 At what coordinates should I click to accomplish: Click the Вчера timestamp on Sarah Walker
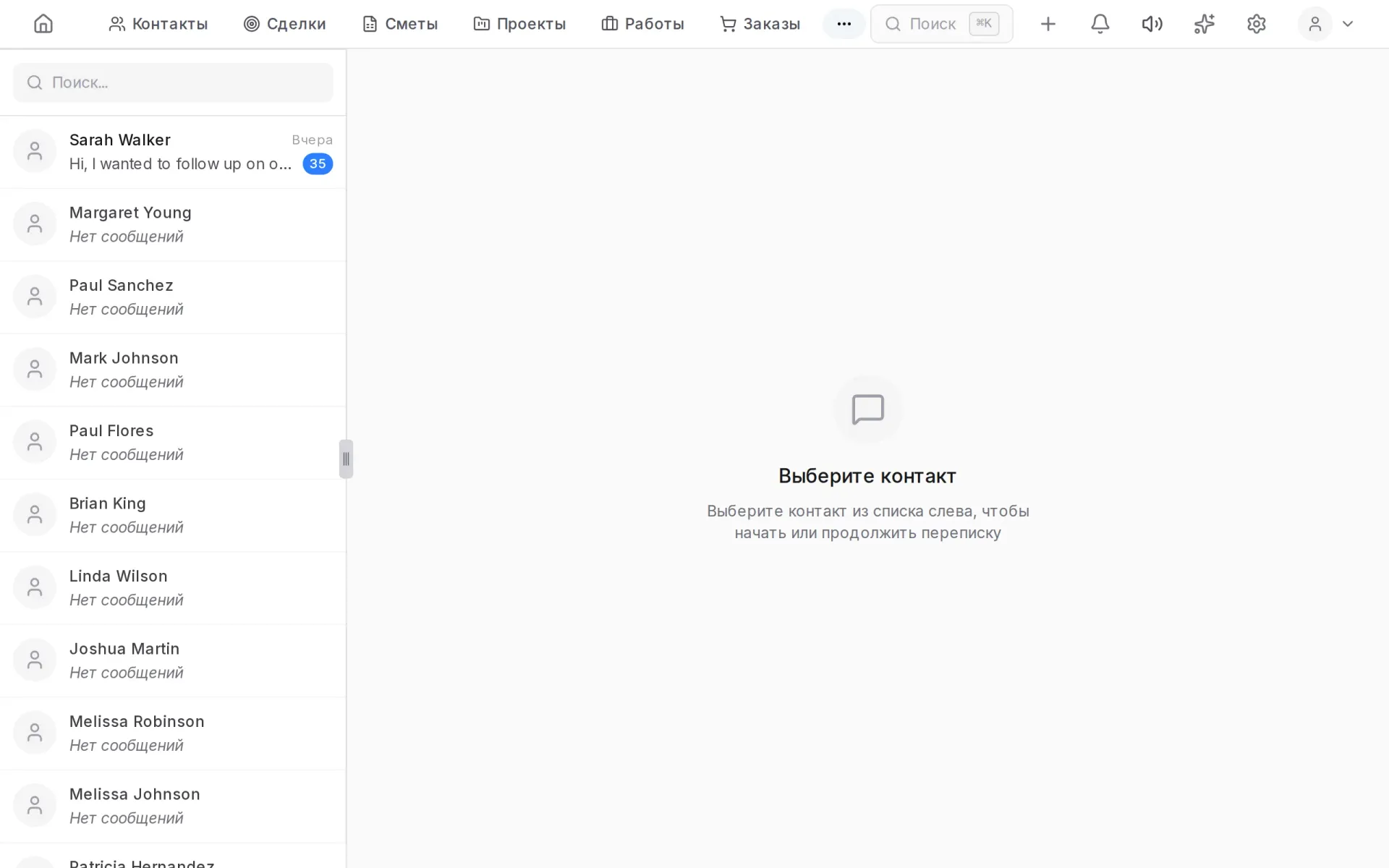point(312,140)
